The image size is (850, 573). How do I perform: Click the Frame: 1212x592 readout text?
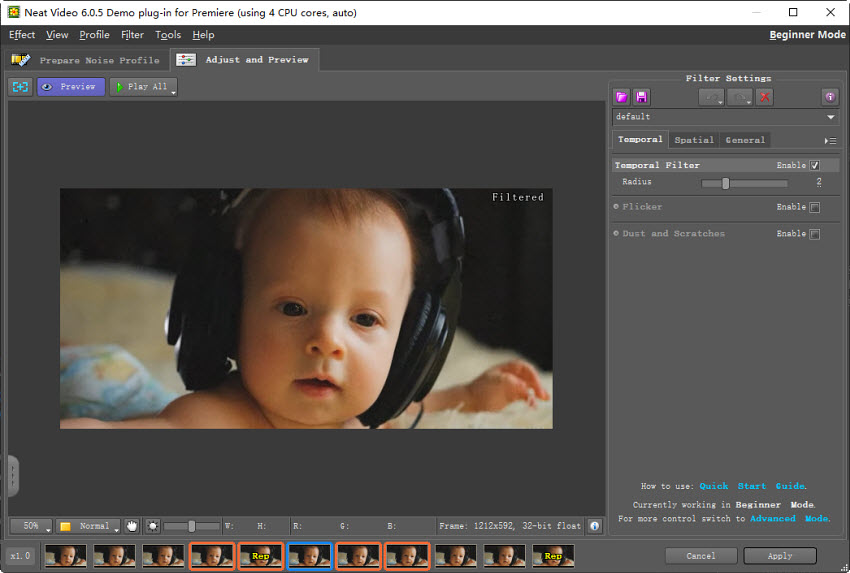tap(510, 526)
